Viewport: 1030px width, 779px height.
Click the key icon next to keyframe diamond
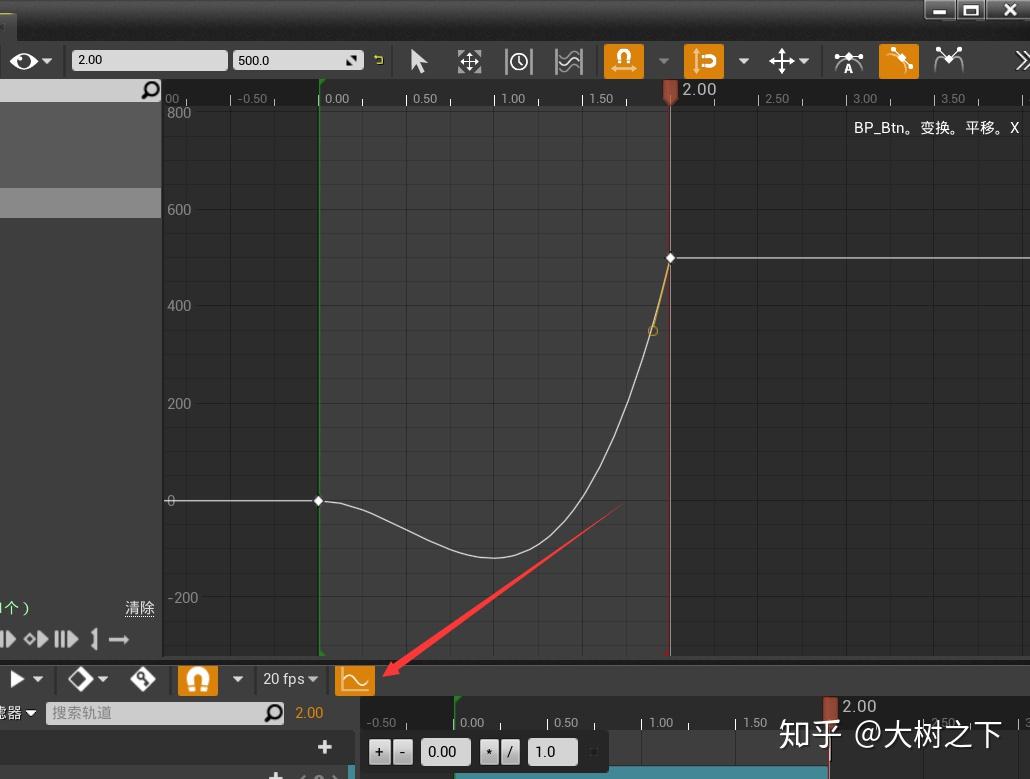(143, 679)
